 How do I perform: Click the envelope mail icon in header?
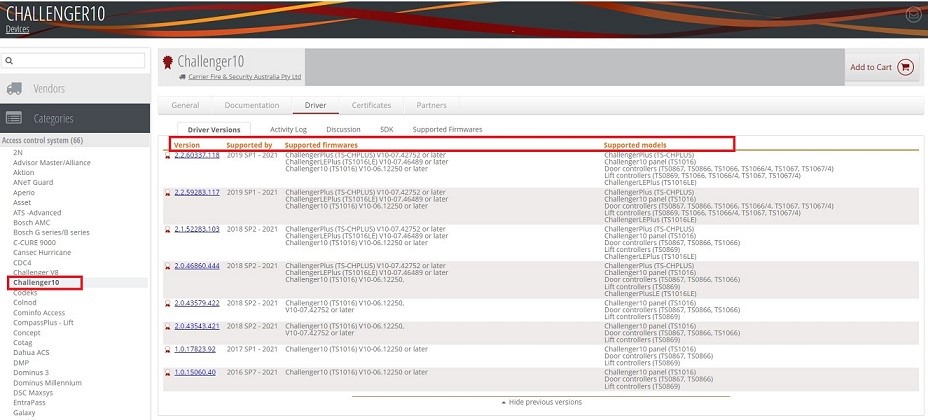pyautogui.click(x=913, y=16)
